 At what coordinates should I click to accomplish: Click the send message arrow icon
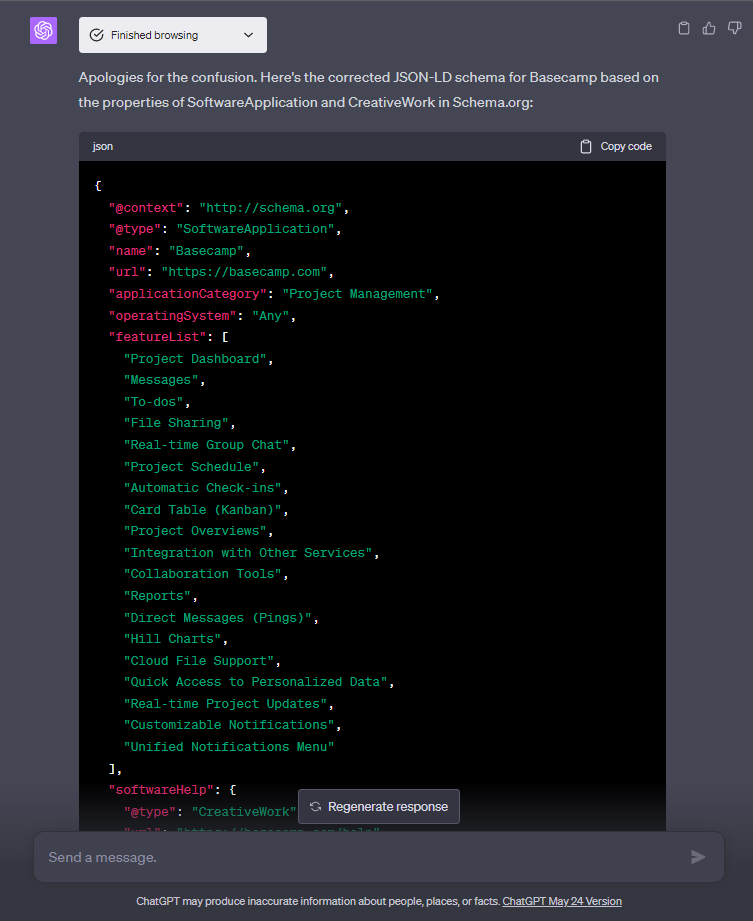click(698, 857)
